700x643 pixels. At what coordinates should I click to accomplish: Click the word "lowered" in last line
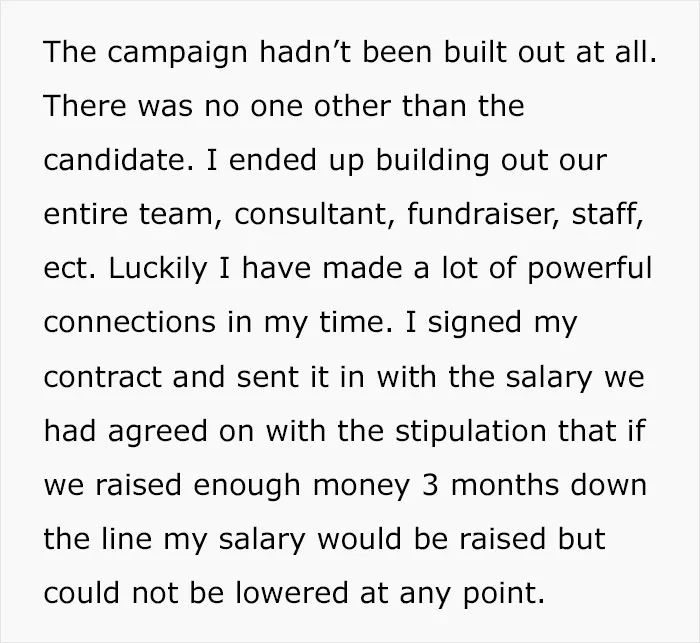coord(291,593)
